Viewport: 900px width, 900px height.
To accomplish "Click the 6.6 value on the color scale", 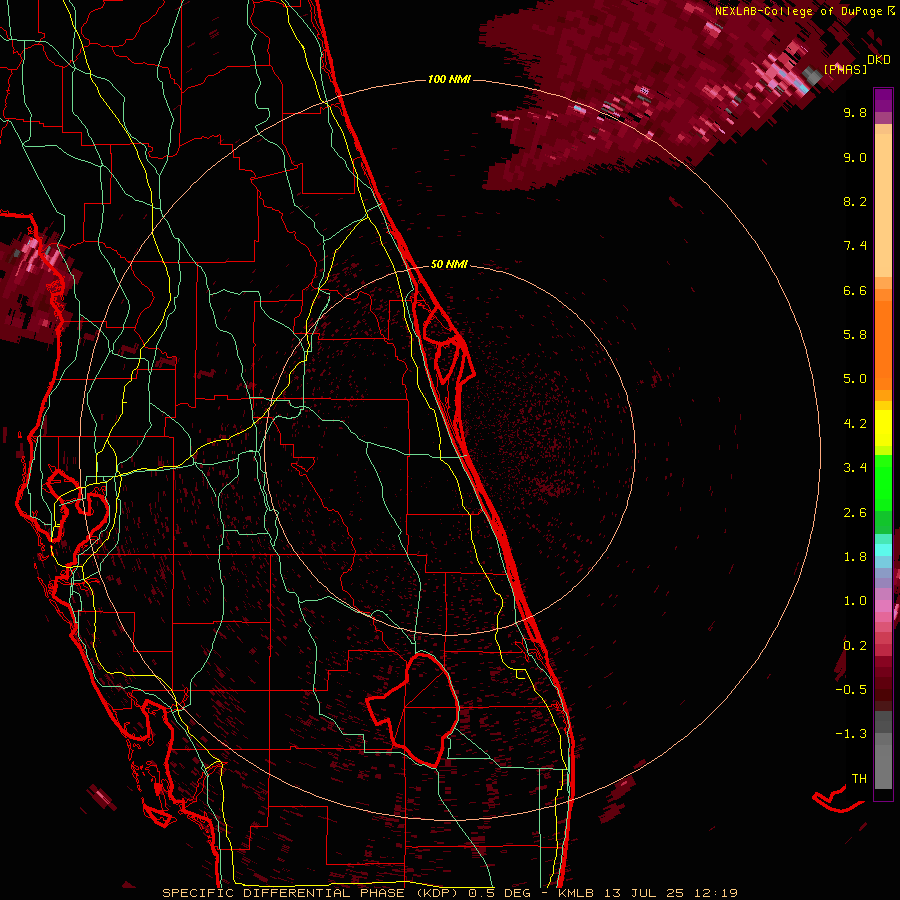I will point(855,290).
